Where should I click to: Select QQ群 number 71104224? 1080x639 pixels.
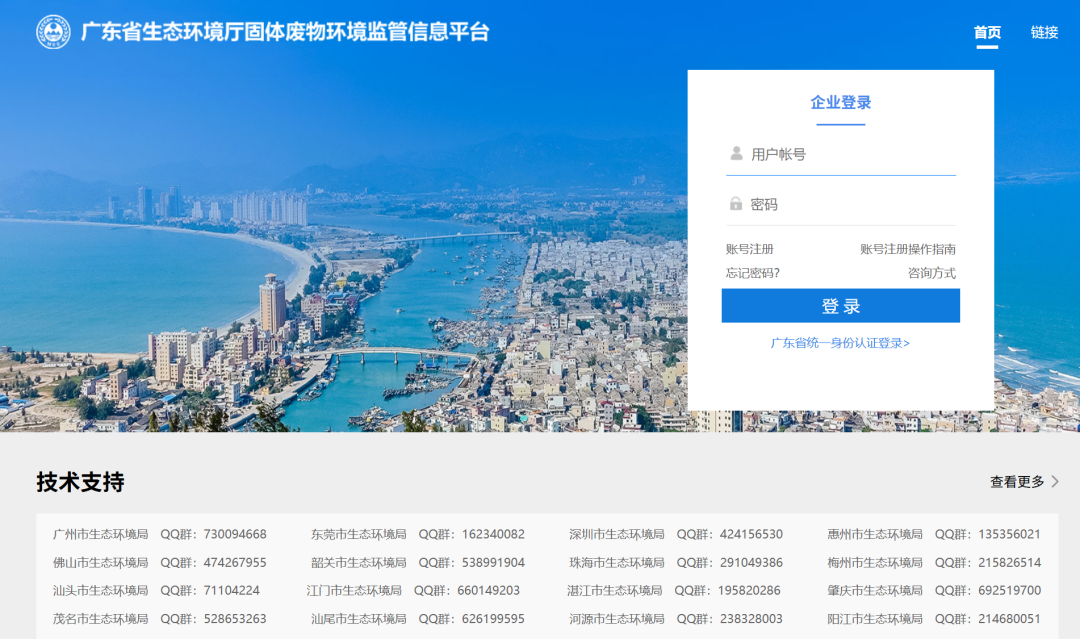coord(231,591)
